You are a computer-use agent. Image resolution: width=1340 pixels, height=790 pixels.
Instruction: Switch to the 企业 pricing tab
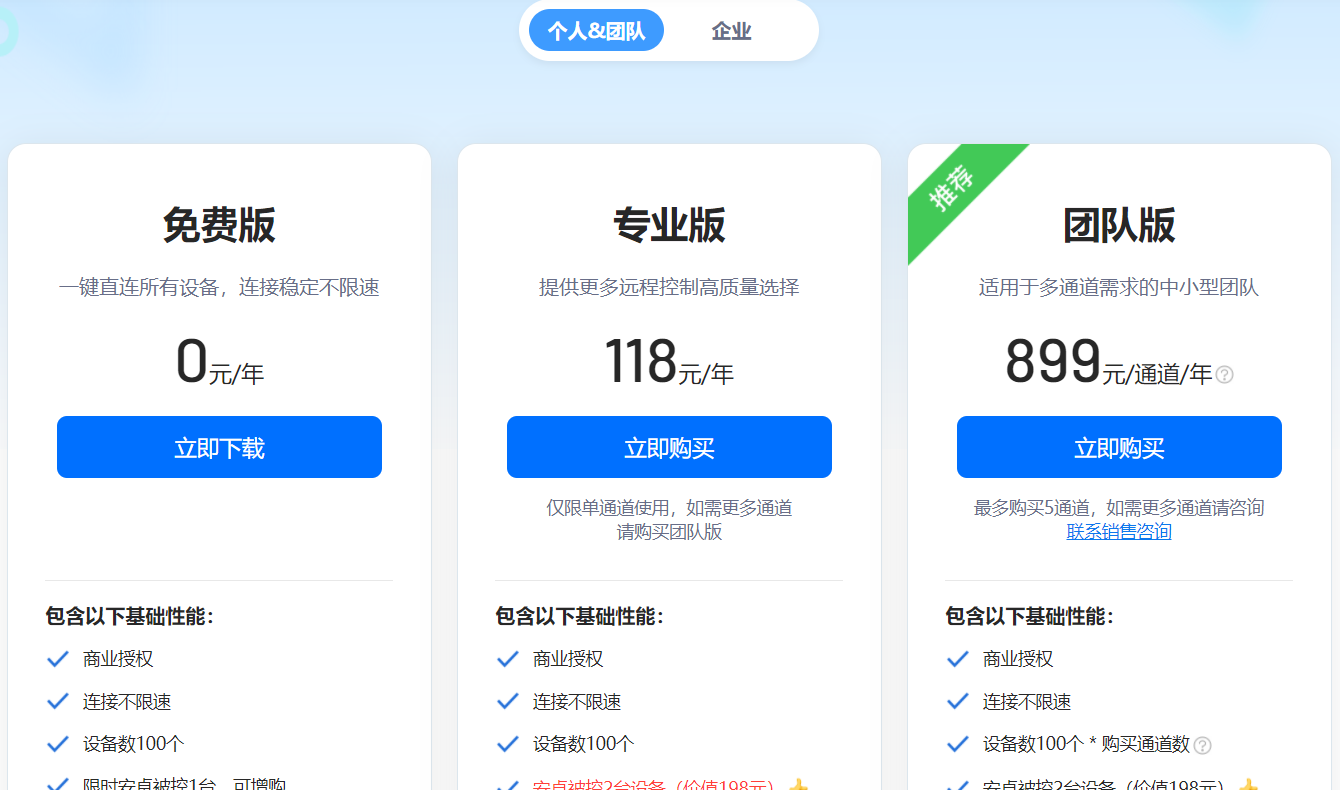731,31
